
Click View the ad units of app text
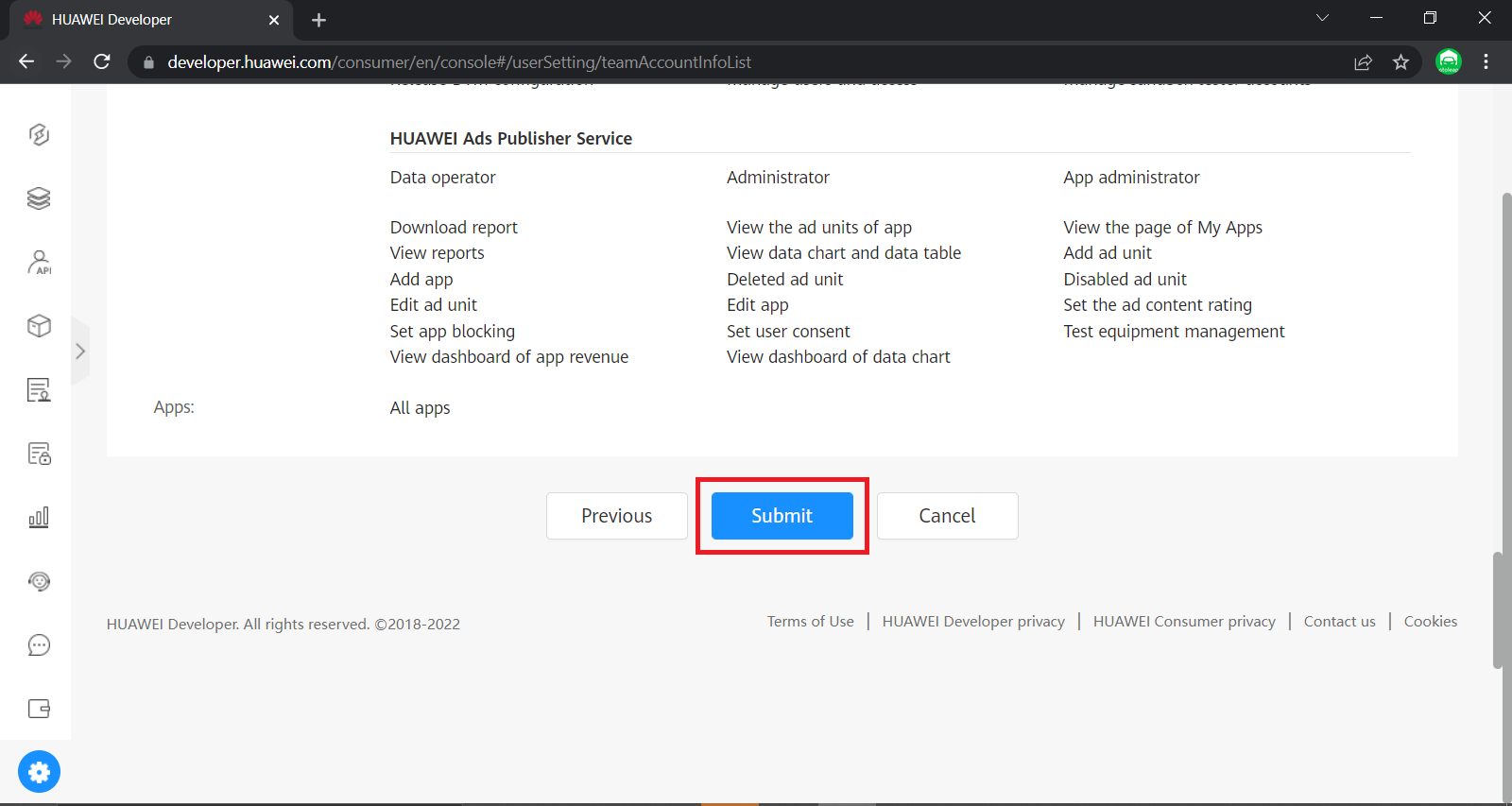coord(819,227)
